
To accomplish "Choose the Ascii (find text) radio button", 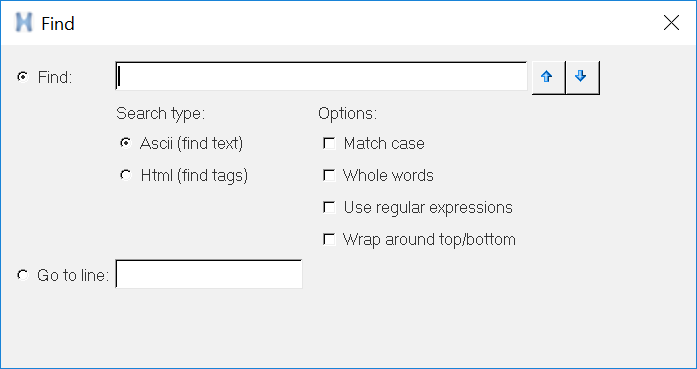I will [x=126, y=143].
